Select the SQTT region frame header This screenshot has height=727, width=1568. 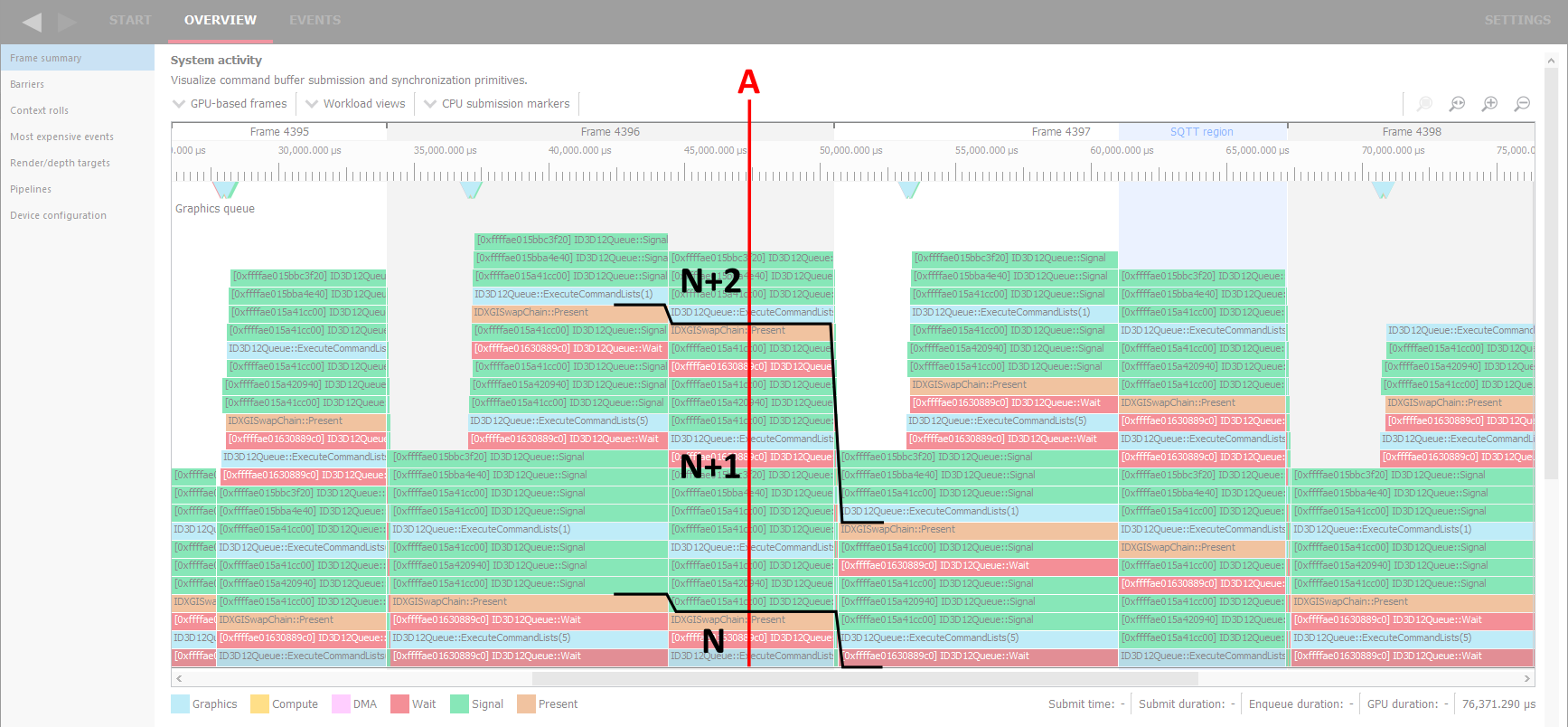pyautogui.click(x=1201, y=132)
